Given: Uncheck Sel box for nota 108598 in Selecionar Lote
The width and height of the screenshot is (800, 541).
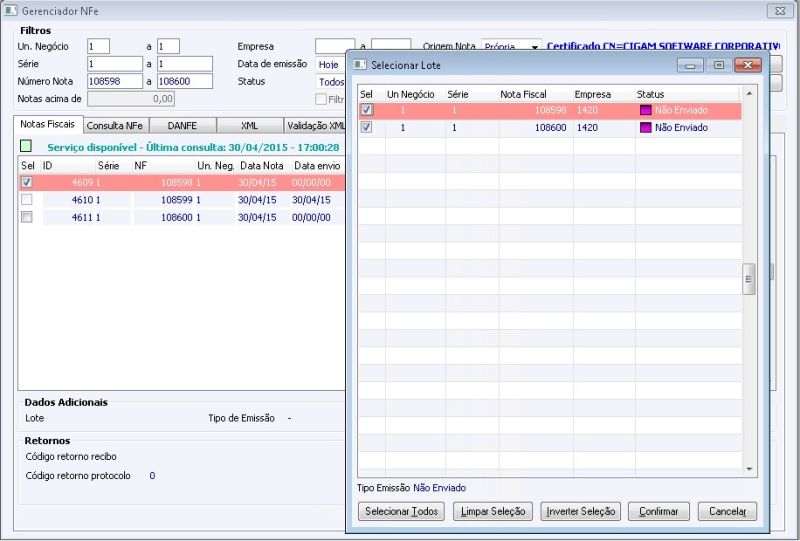Looking at the screenshot, I should point(366,110).
